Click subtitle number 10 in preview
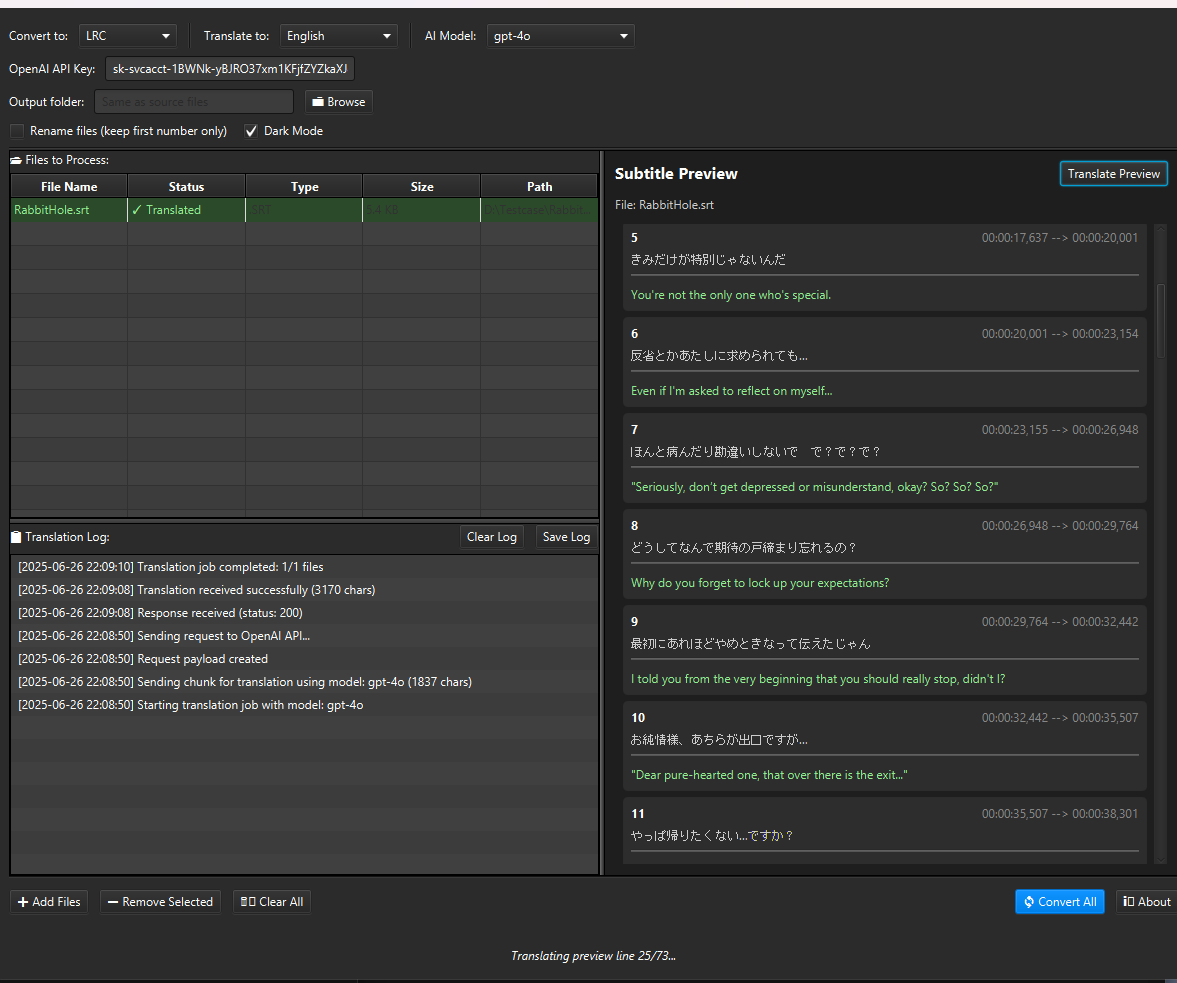 (637, 718)
